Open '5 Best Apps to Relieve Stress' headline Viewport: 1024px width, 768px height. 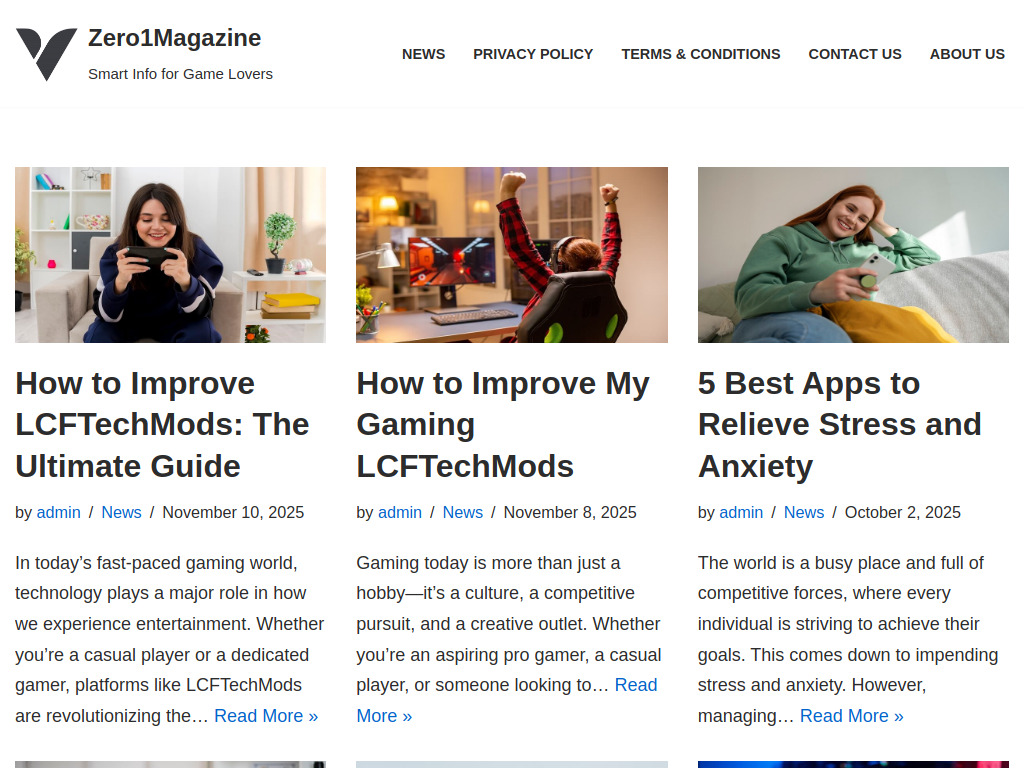coord(839,424)
